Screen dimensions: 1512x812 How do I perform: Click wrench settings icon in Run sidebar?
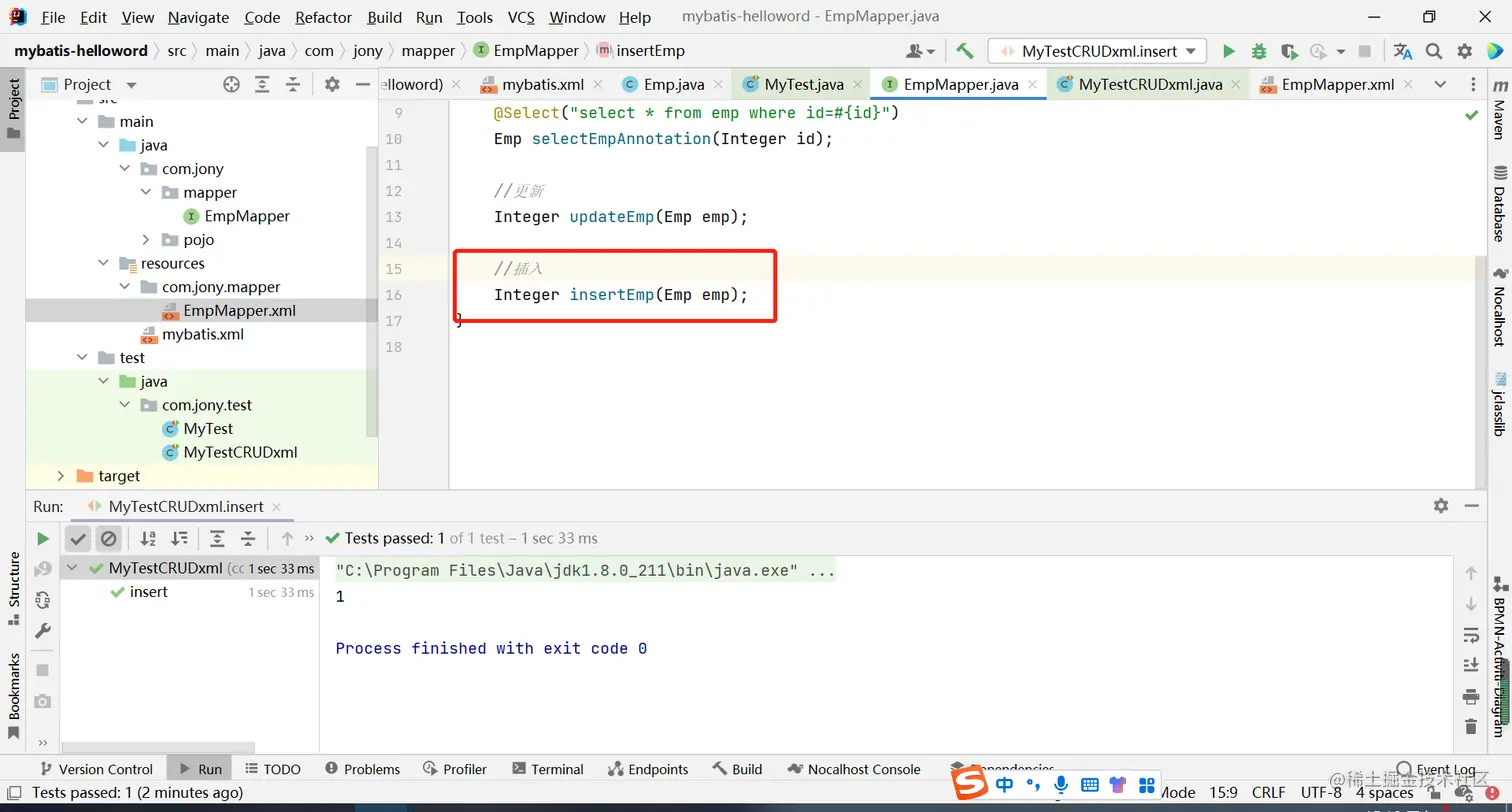[43, 631]
